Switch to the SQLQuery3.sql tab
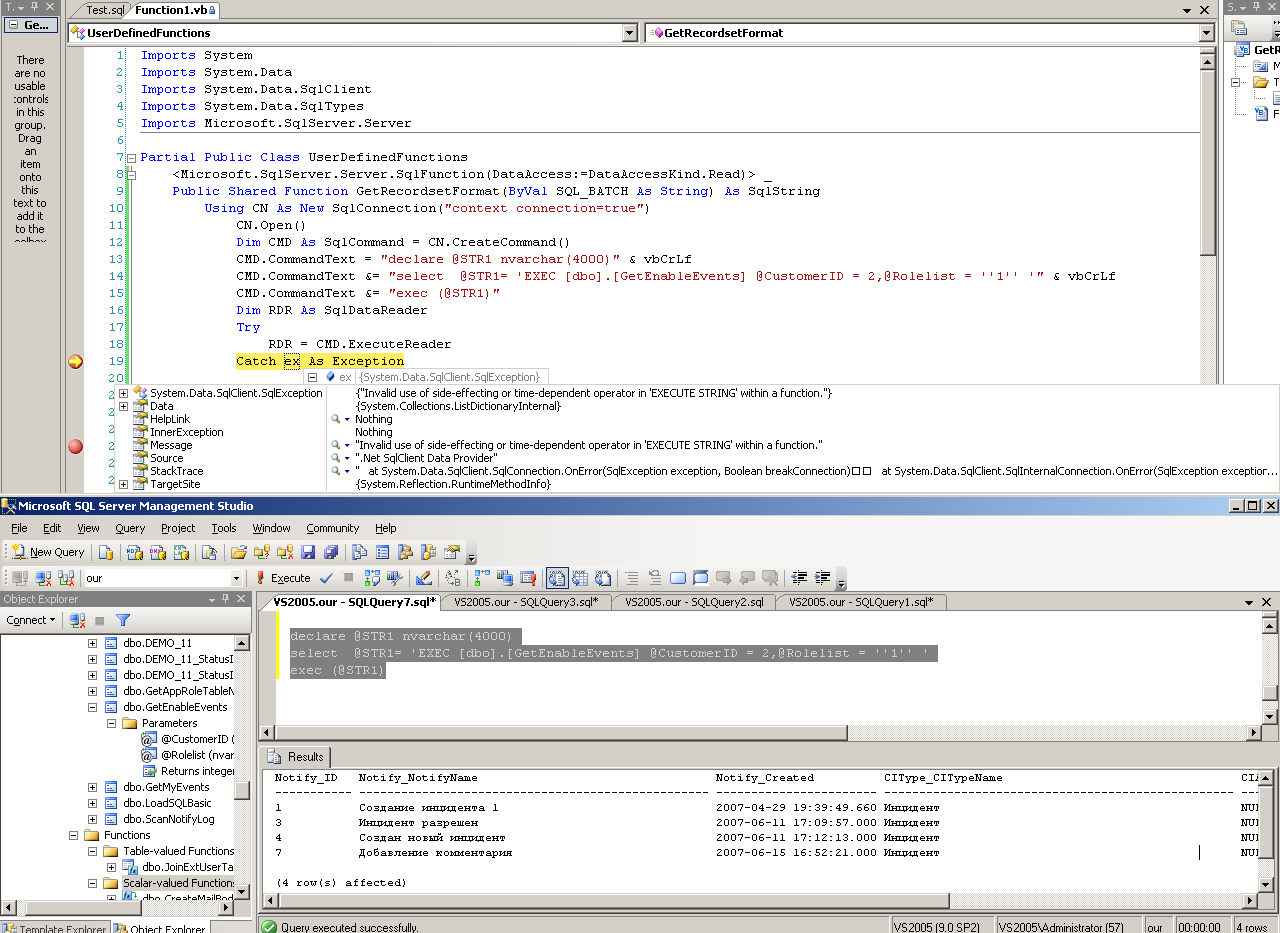 [x=525, y=602]
